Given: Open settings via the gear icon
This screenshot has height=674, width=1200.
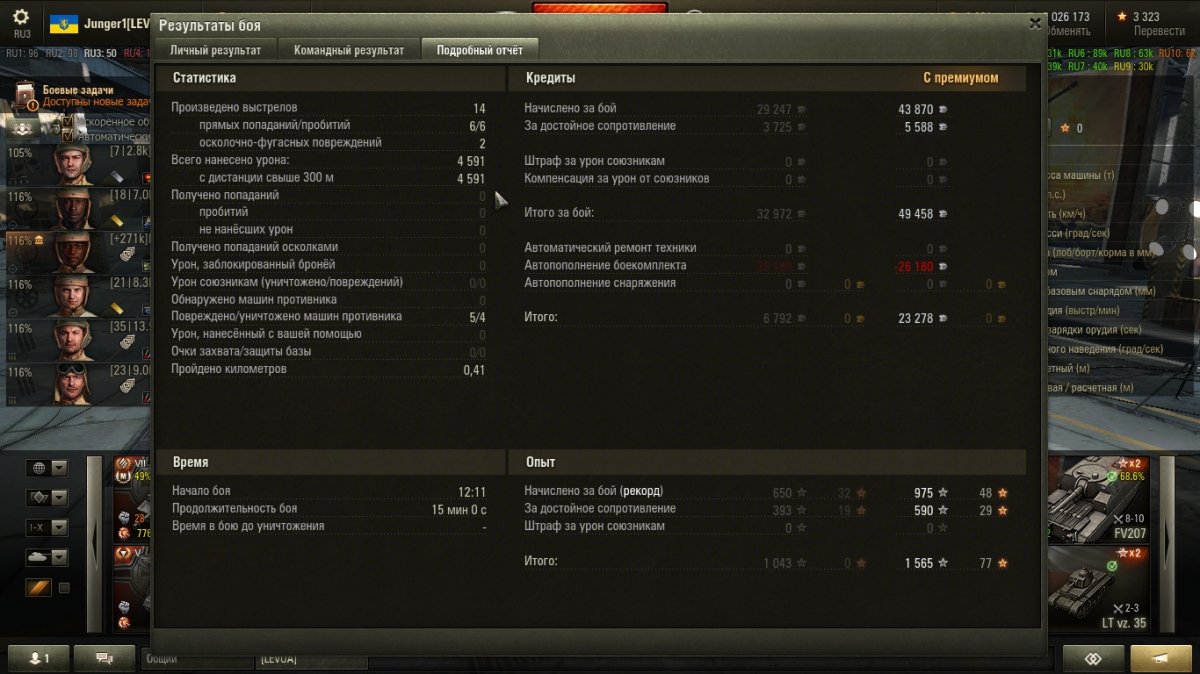Looking at the screenshot, I should pos(21,17).
